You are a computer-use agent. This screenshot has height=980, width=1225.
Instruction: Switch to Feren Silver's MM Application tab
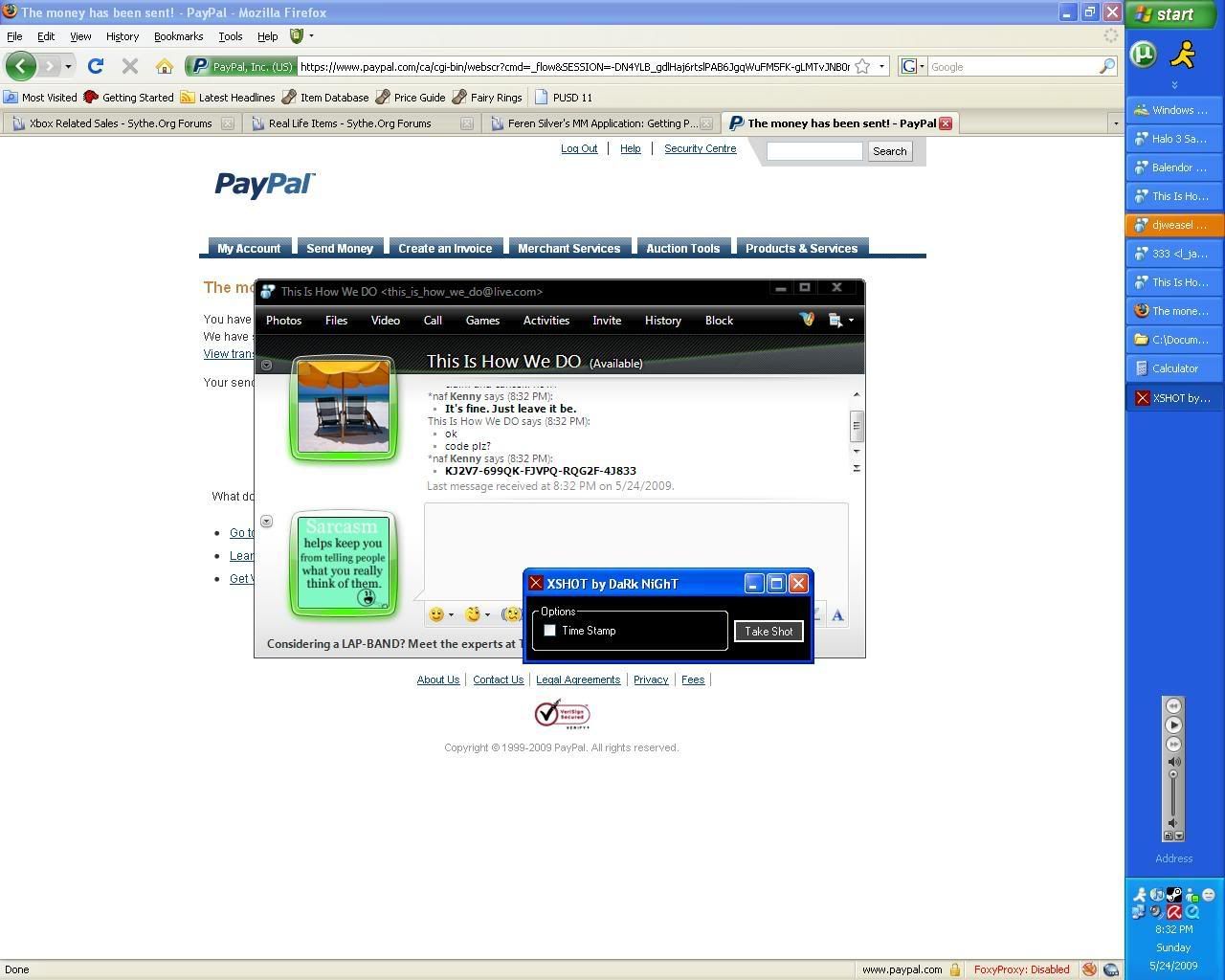[601, 122]
